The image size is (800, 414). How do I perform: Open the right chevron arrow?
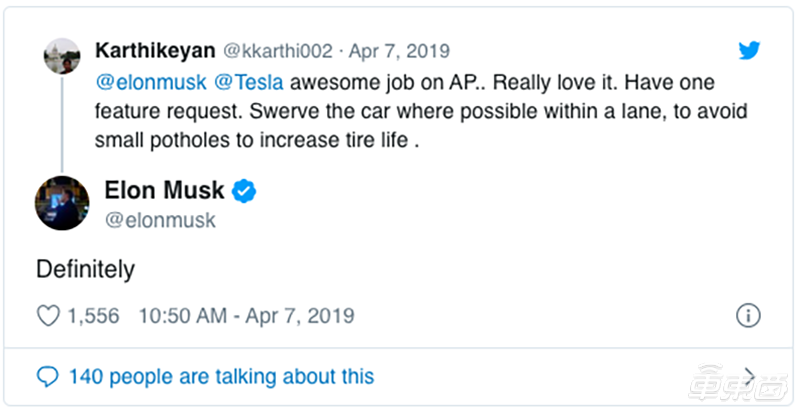coord(748,377)
